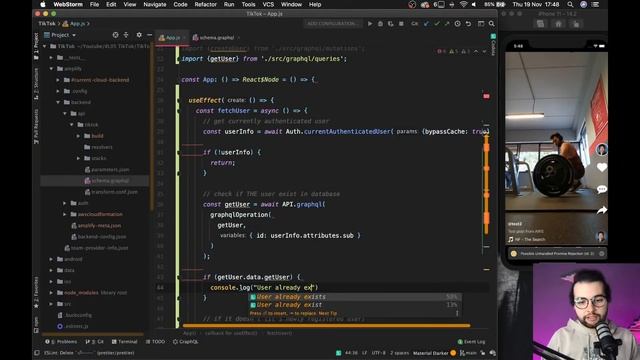The height and width of the screenshot is (360, 640).
Task: Switch to the schema.graphql editor tab
Action: [216, 38]
